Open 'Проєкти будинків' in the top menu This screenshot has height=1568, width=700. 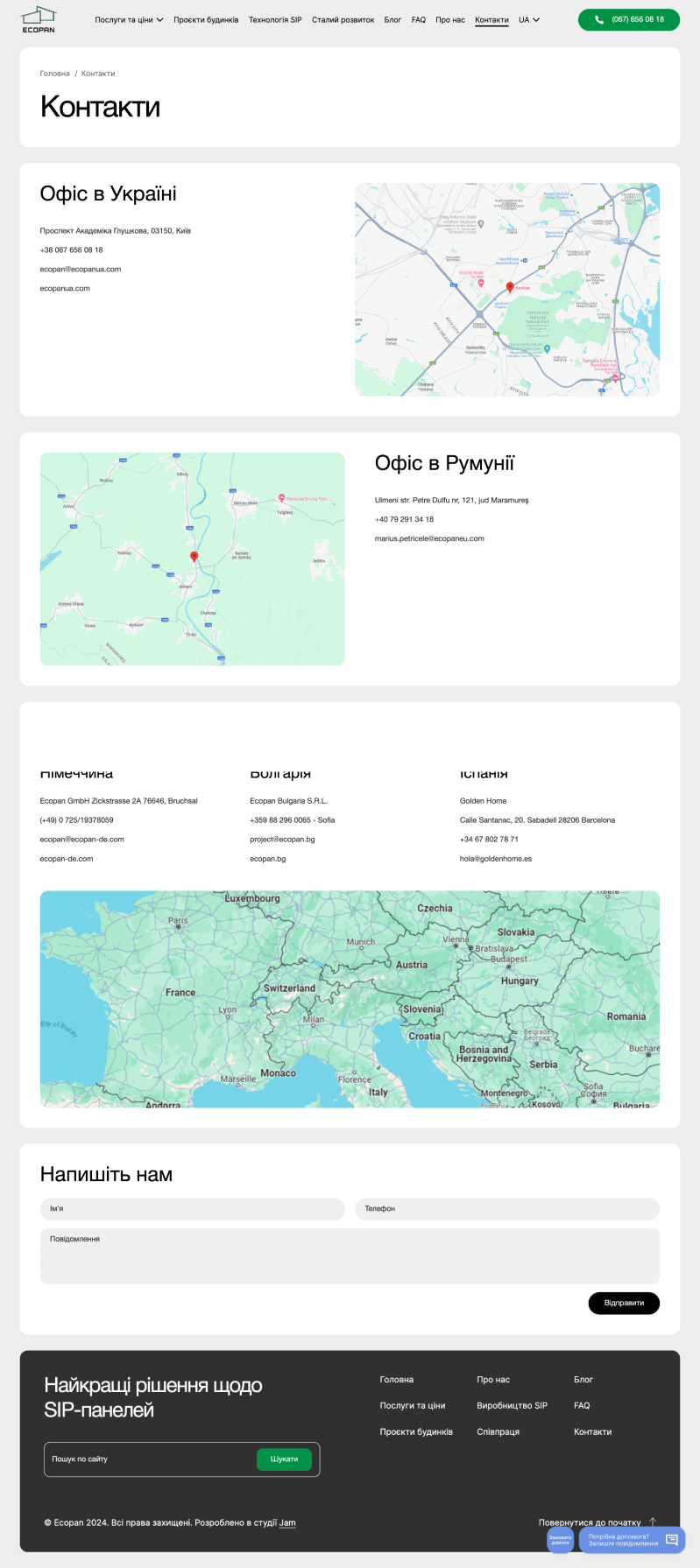click(206, 20)
